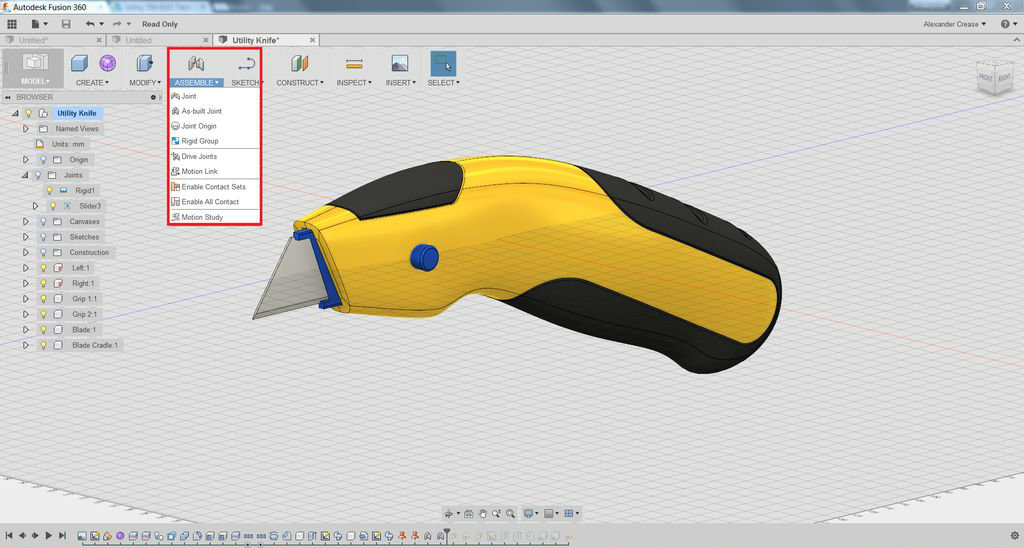Click the Select tool icon
Screen dimensions: 1024x548
tap(443, 63)
